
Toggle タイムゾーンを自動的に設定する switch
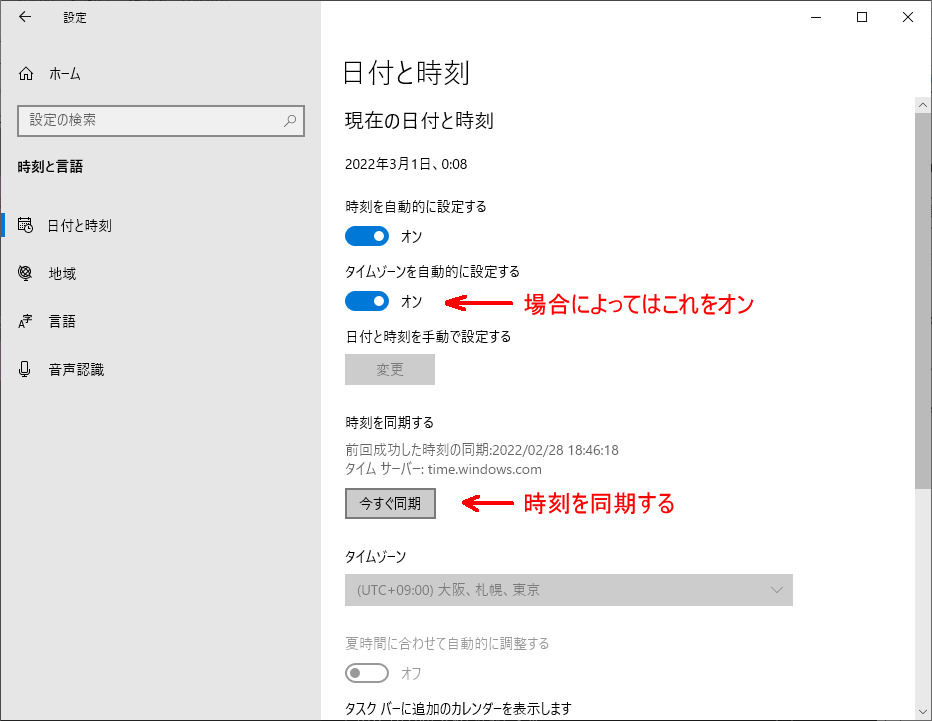click(x=367, y=301)
